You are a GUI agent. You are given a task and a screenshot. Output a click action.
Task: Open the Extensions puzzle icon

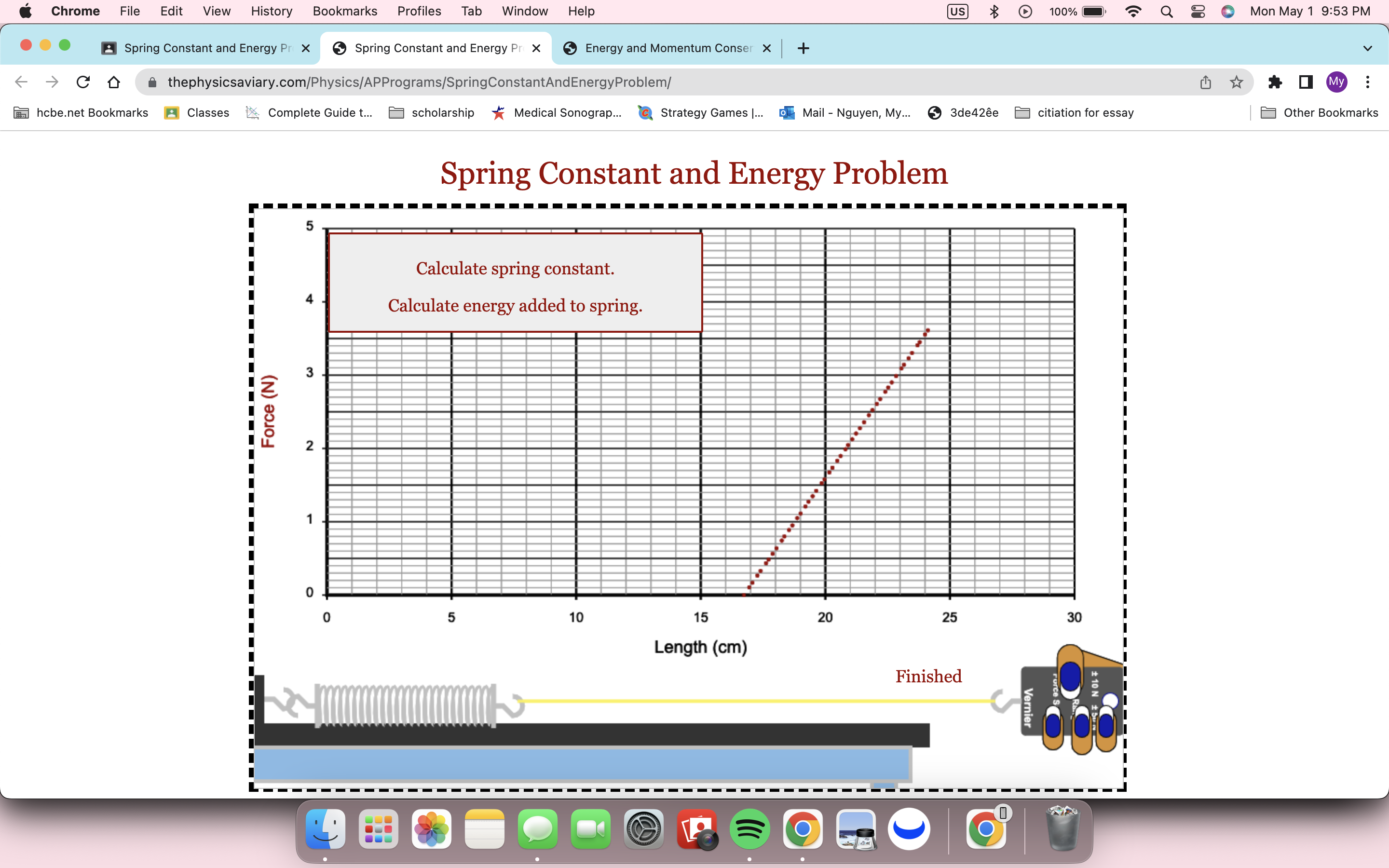pos(1275,82)
